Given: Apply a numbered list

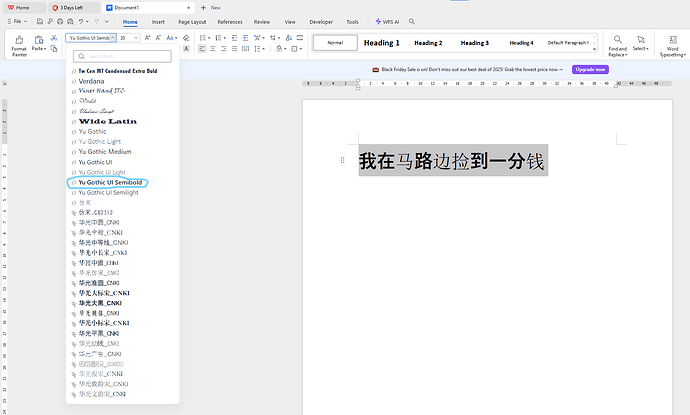Looking at the screenshot, I should tap(218, 38).
